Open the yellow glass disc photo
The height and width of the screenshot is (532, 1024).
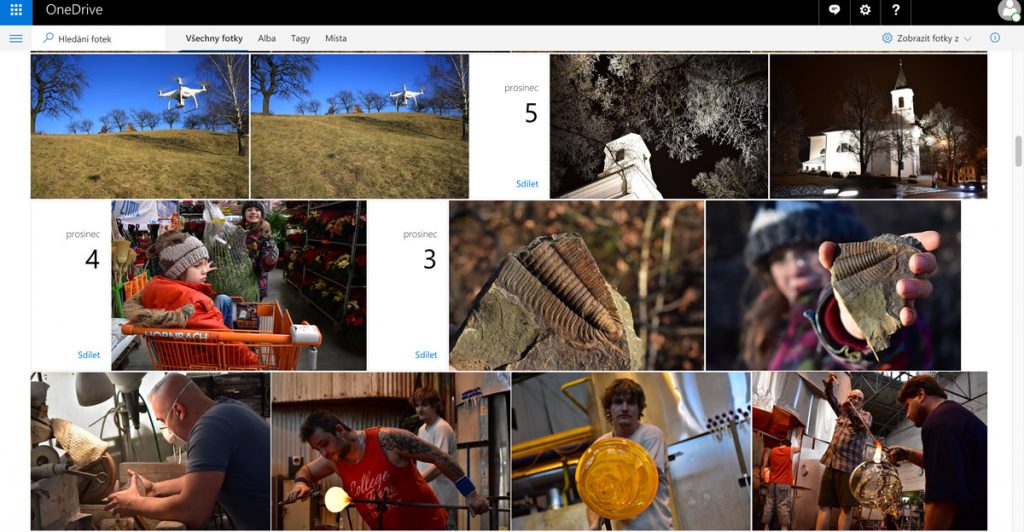(x=630, y=450)
